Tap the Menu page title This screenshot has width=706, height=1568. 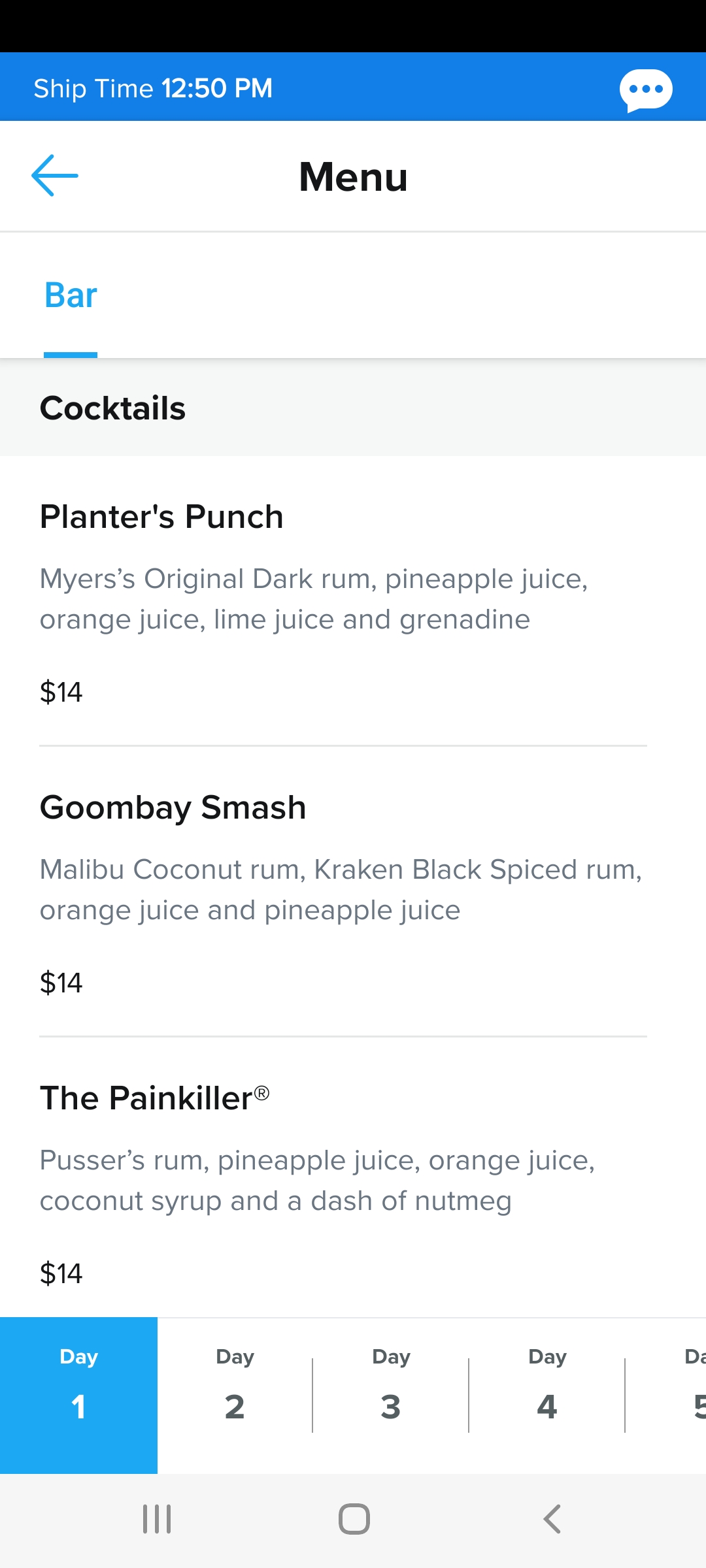[354, 176]
